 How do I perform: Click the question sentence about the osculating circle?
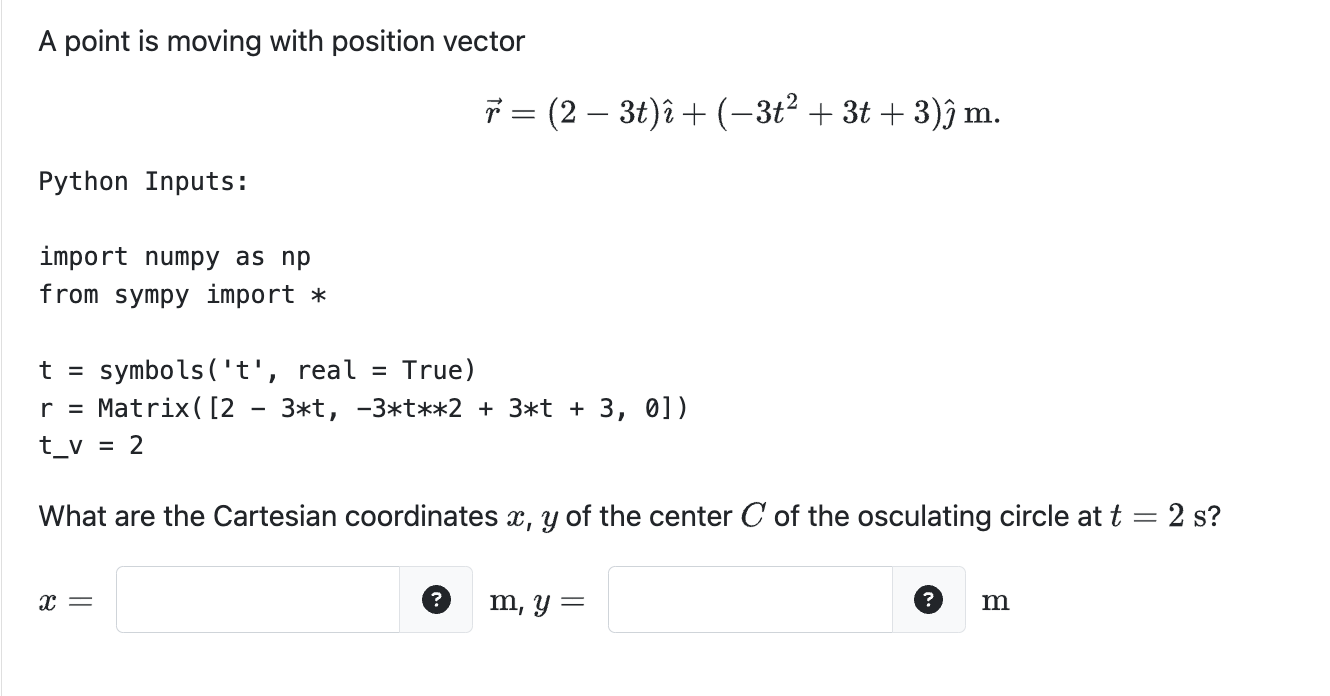pos(628,516)
